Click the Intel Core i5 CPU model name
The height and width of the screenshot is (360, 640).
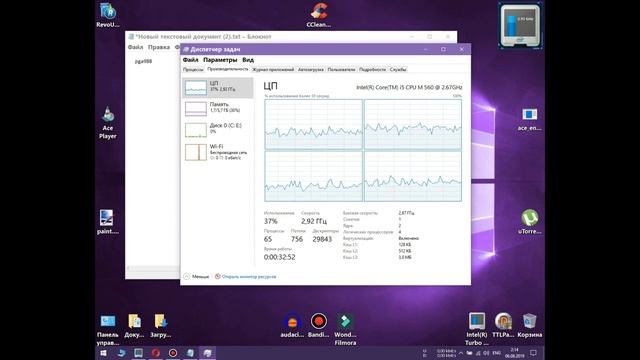pos(409,87)
